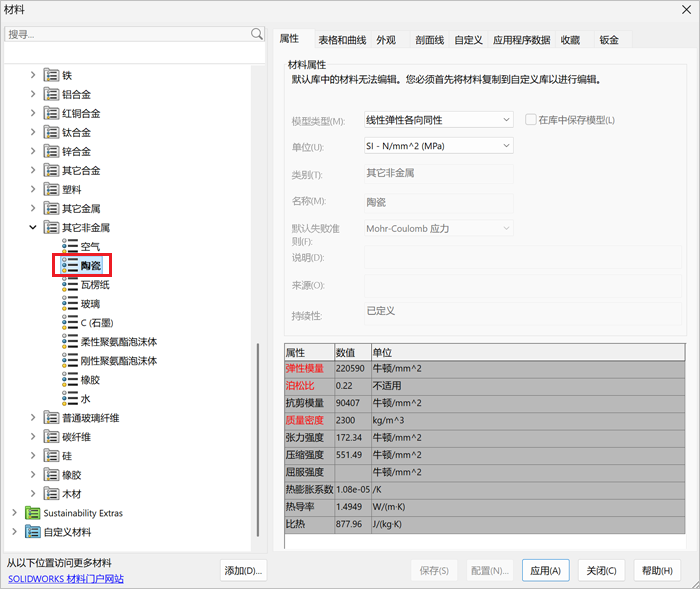Image resolution: width=700 pixels, height=589 pixels.
Task: Click the 玻璃 material icon
Action: tap(70, 304)
